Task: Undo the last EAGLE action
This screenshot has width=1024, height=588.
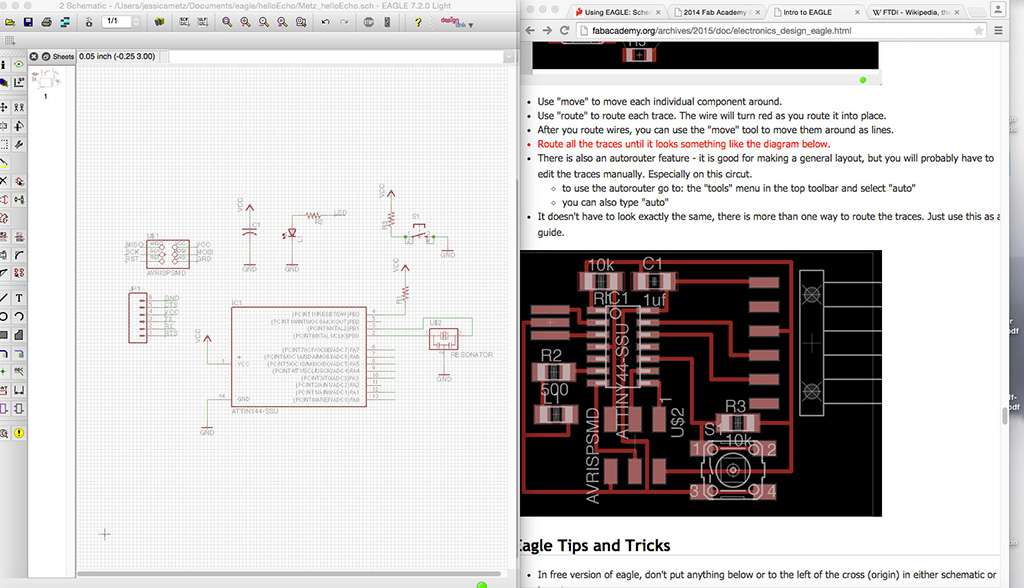Action: [325, 22]
